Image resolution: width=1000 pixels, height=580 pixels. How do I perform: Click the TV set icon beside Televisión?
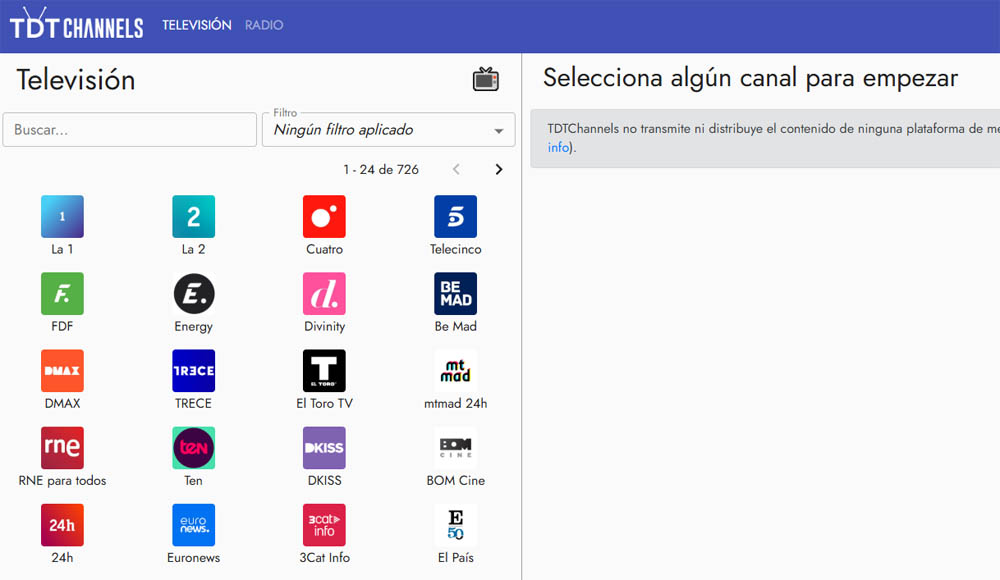(x=485, y=80)
